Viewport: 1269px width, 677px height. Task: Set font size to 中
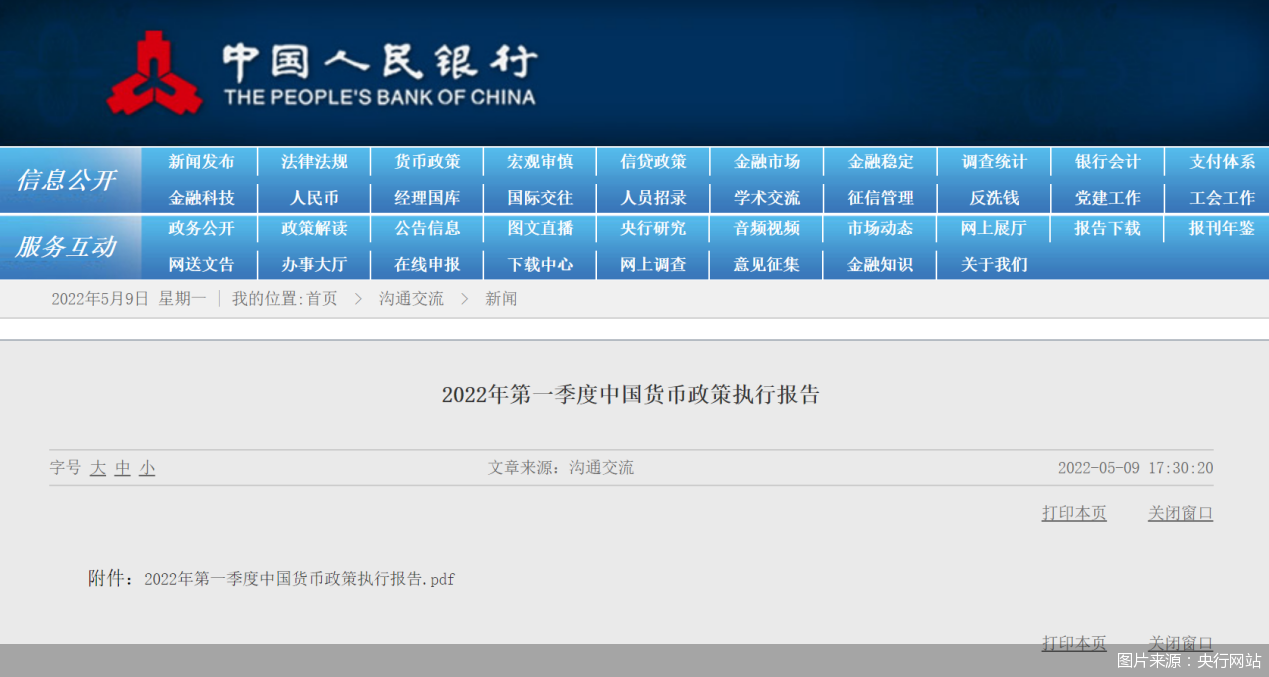pyautogui.click(x=122, y=468)
